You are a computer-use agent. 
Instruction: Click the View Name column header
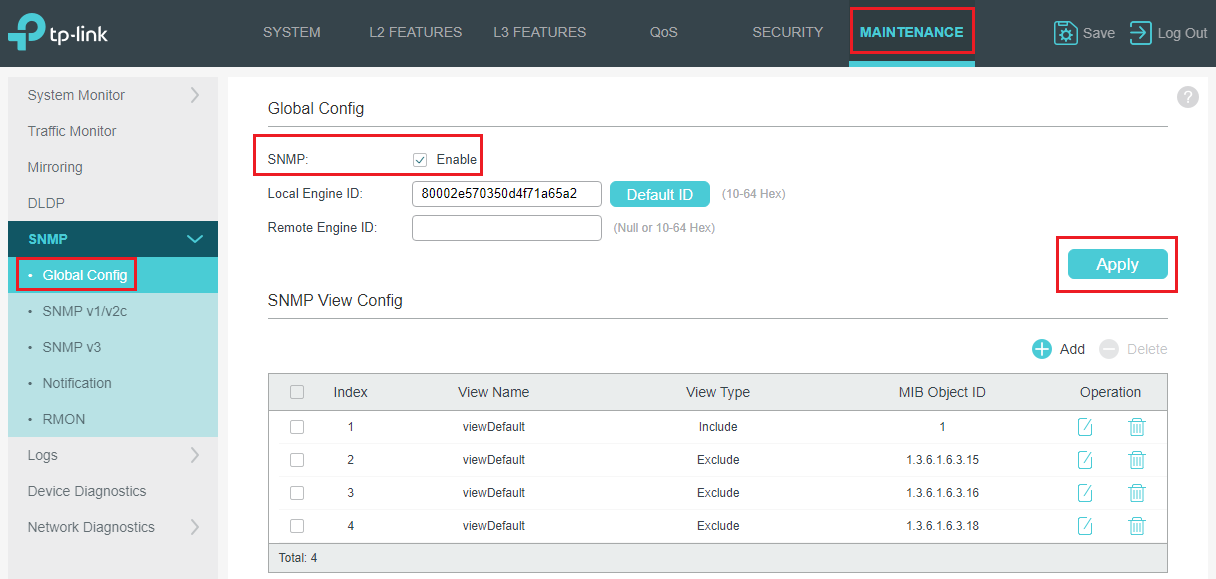(494, 392)
